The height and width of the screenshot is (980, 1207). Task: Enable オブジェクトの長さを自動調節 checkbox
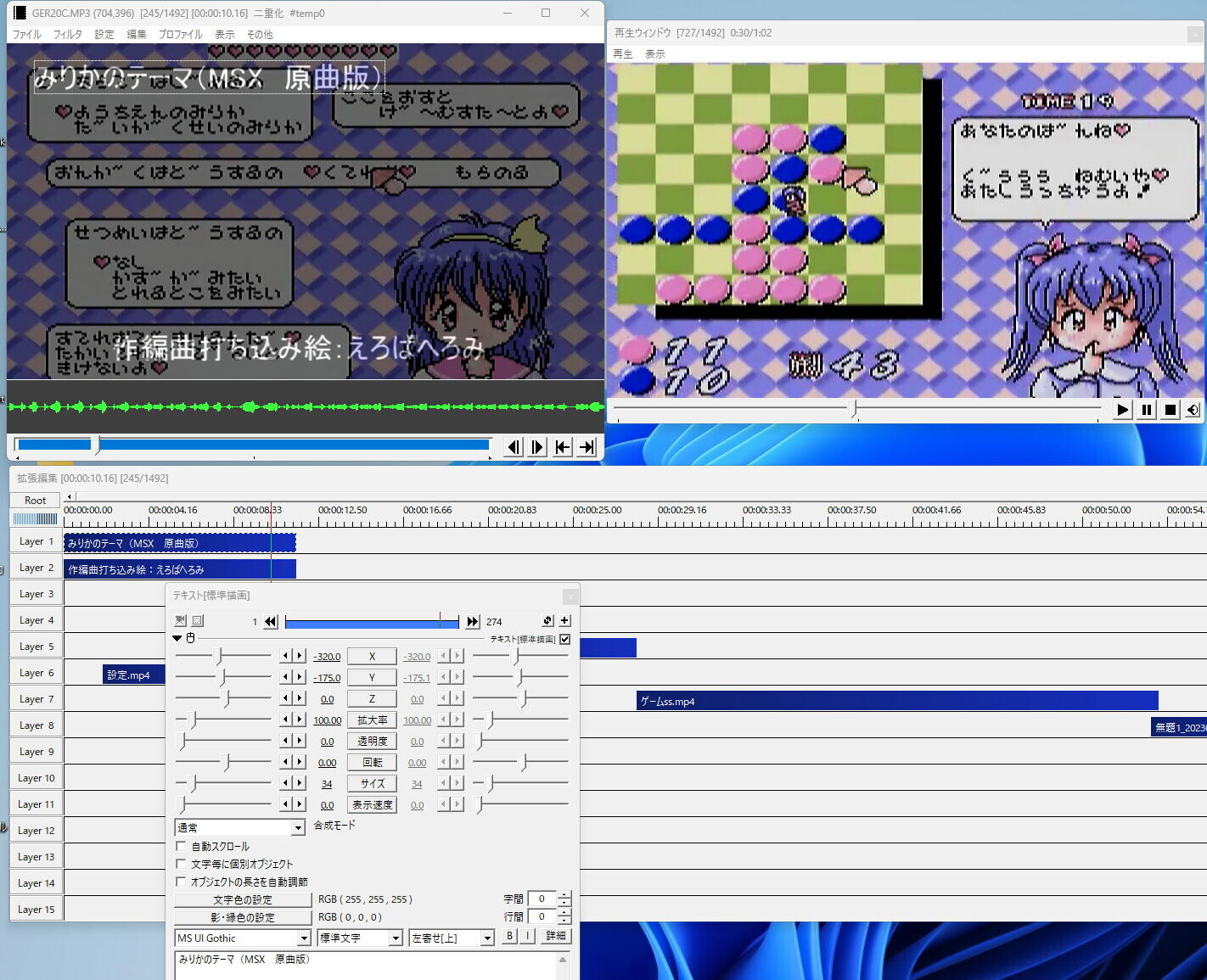coord(181,882)
